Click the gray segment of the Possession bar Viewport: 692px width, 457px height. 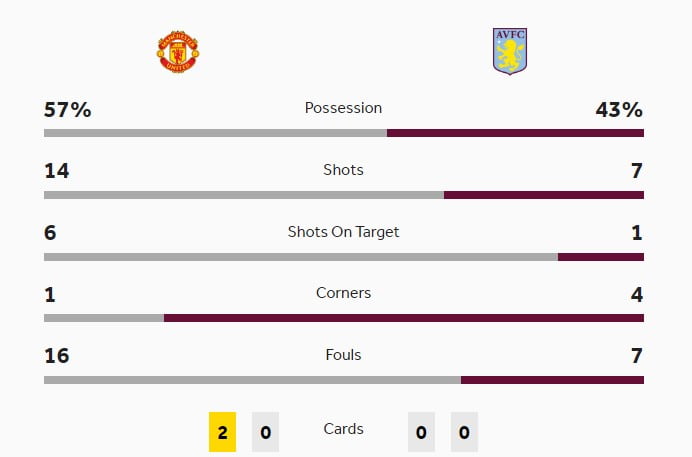click(215, 133)
